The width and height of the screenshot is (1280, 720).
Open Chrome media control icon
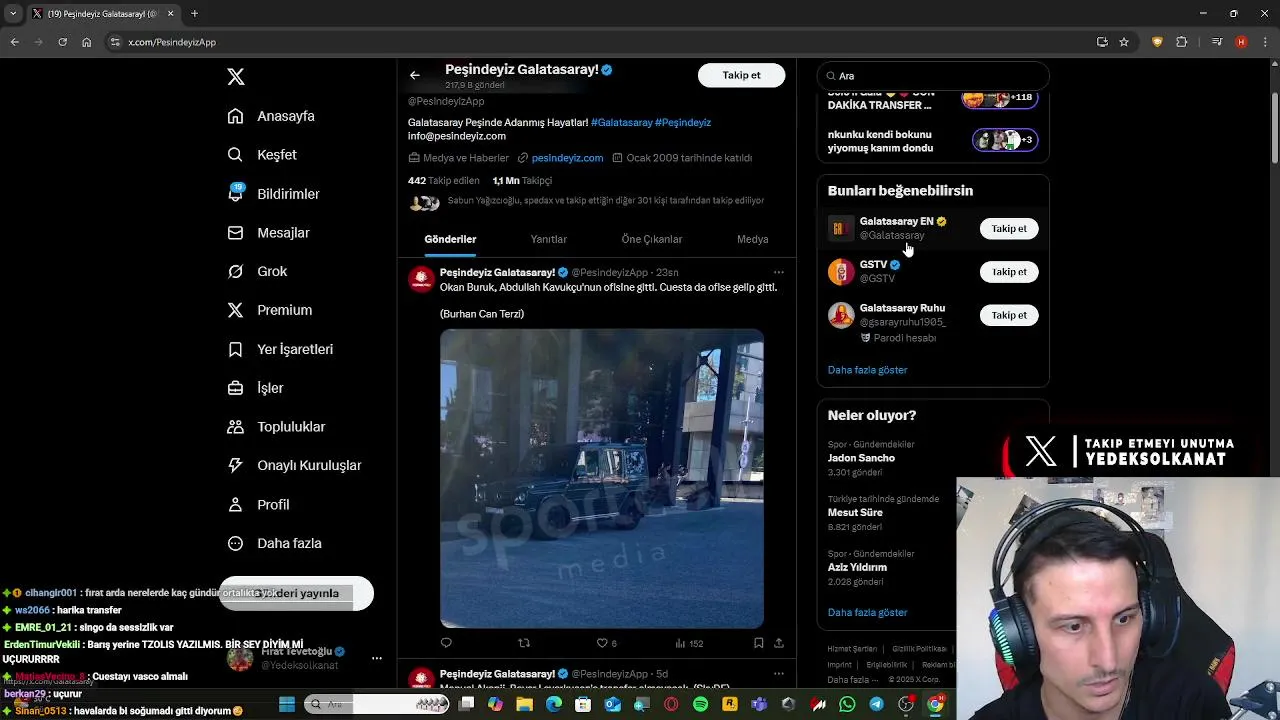tap(1217, 42)
